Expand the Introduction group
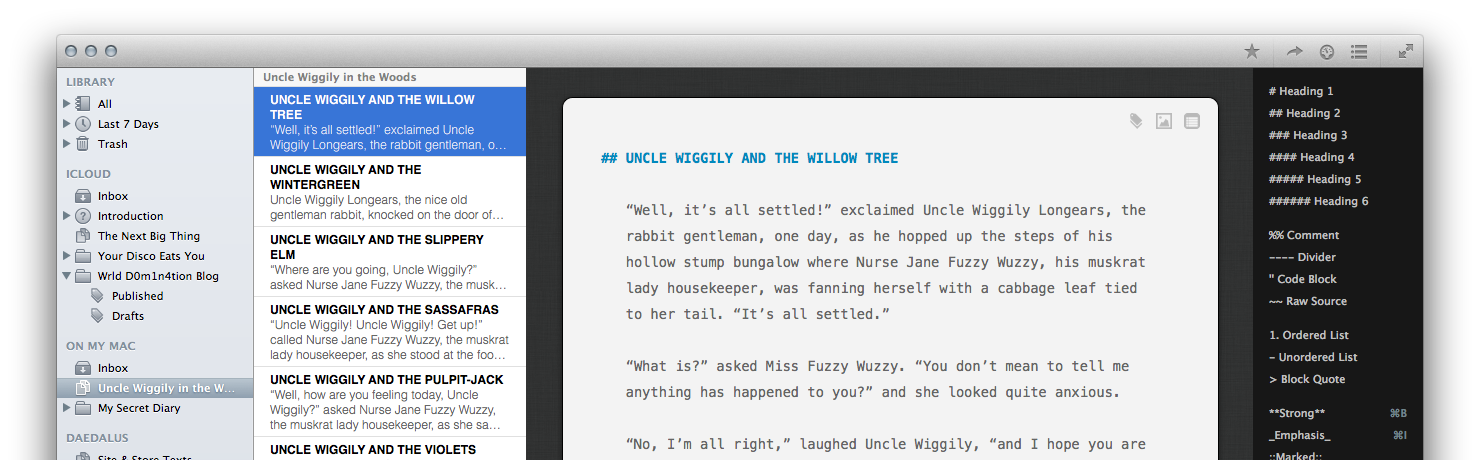Screen dimensions: 1480x460 click(67, 216)
